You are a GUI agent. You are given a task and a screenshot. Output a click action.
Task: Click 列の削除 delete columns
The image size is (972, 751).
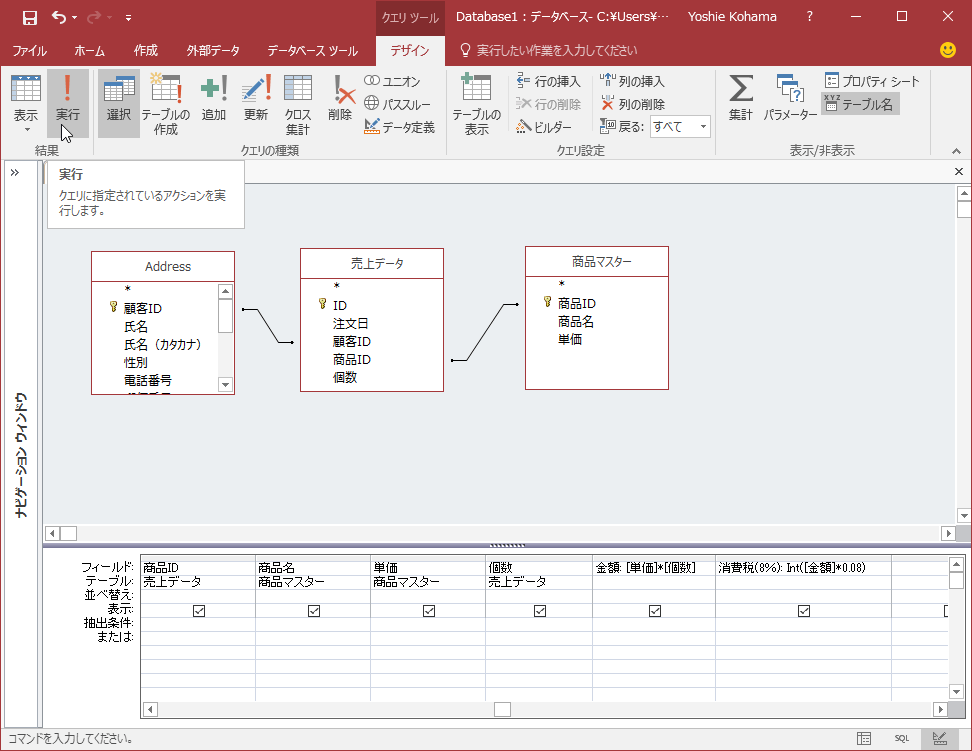(632, 104)
